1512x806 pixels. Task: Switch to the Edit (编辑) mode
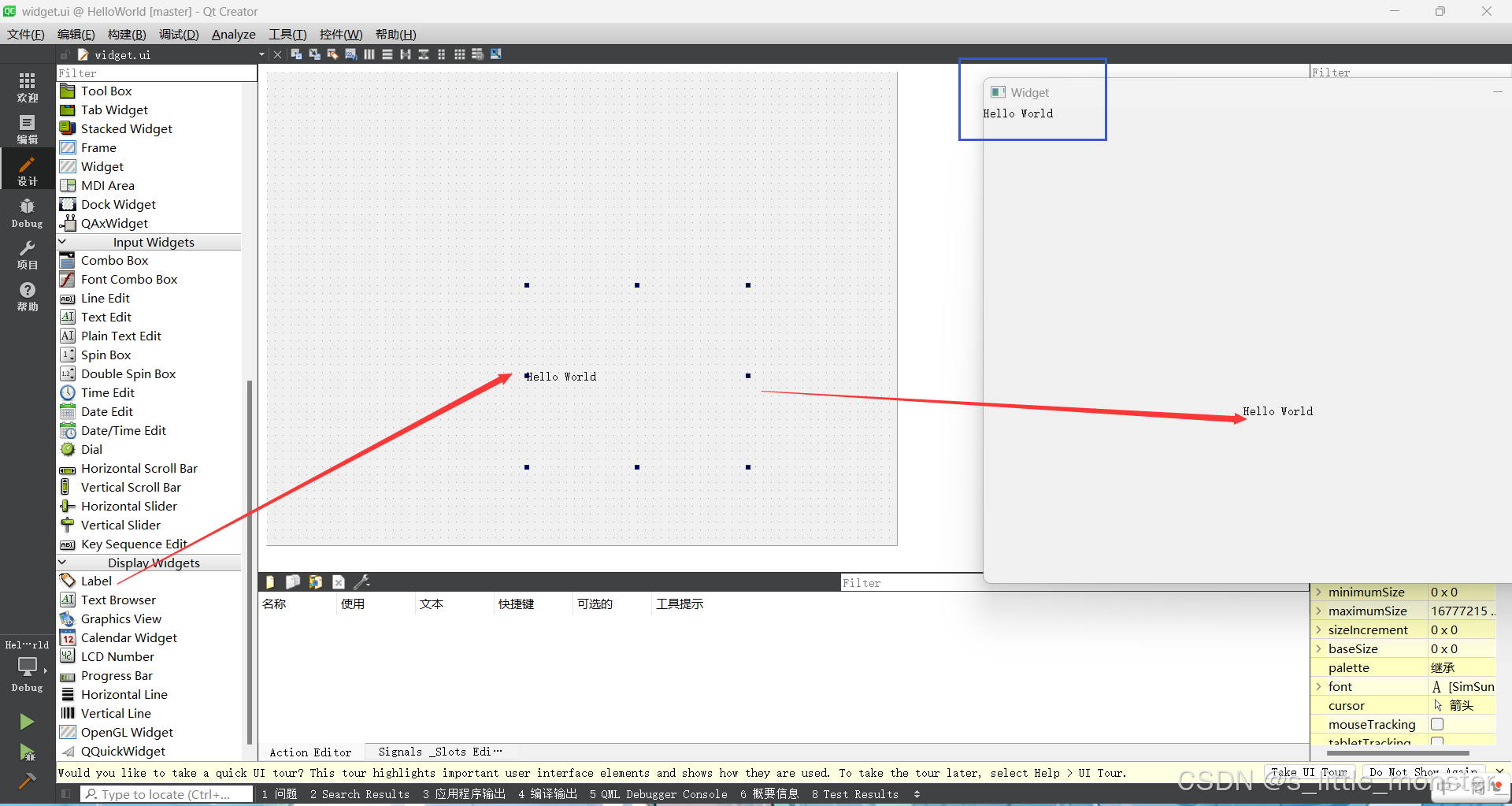[28, 129]
